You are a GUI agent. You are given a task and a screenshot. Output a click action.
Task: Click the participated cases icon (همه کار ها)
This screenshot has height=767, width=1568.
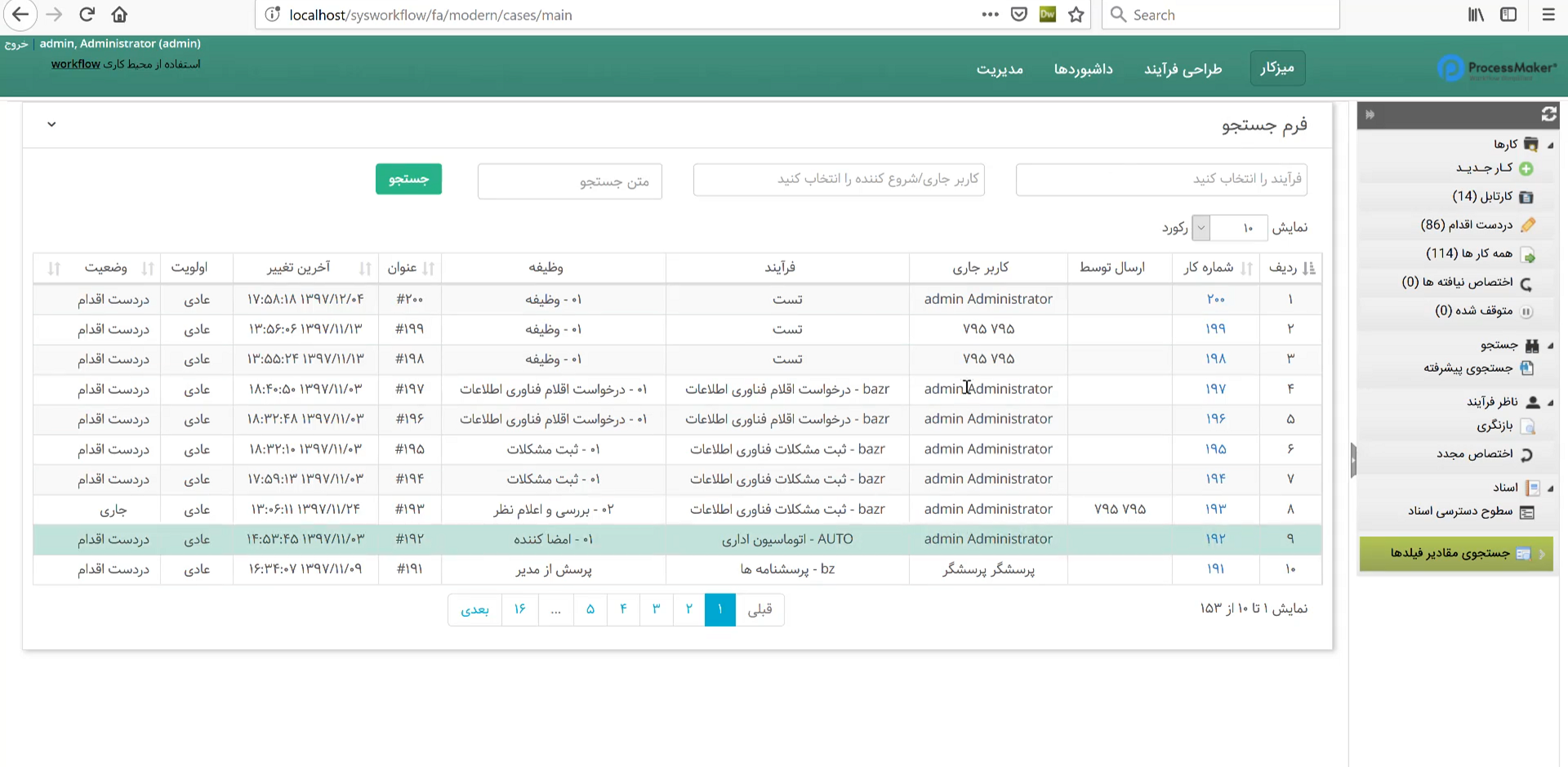1528,255
